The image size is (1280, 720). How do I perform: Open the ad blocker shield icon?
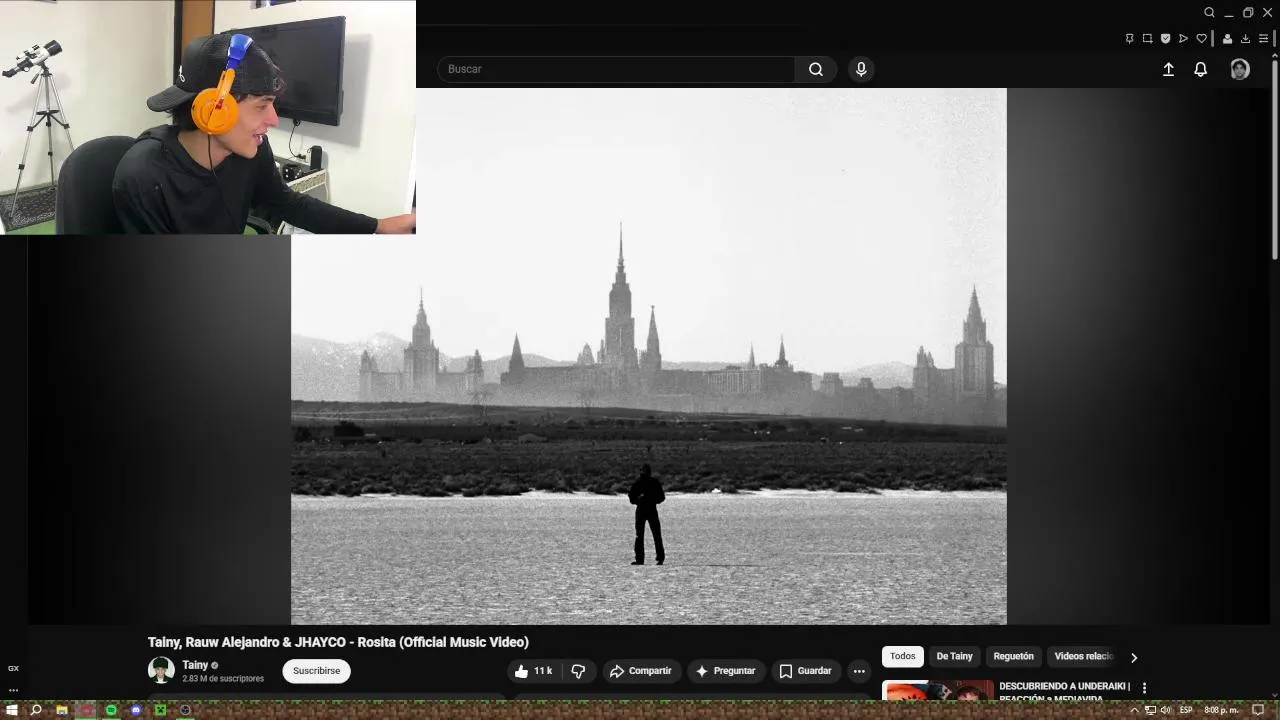1166,39
